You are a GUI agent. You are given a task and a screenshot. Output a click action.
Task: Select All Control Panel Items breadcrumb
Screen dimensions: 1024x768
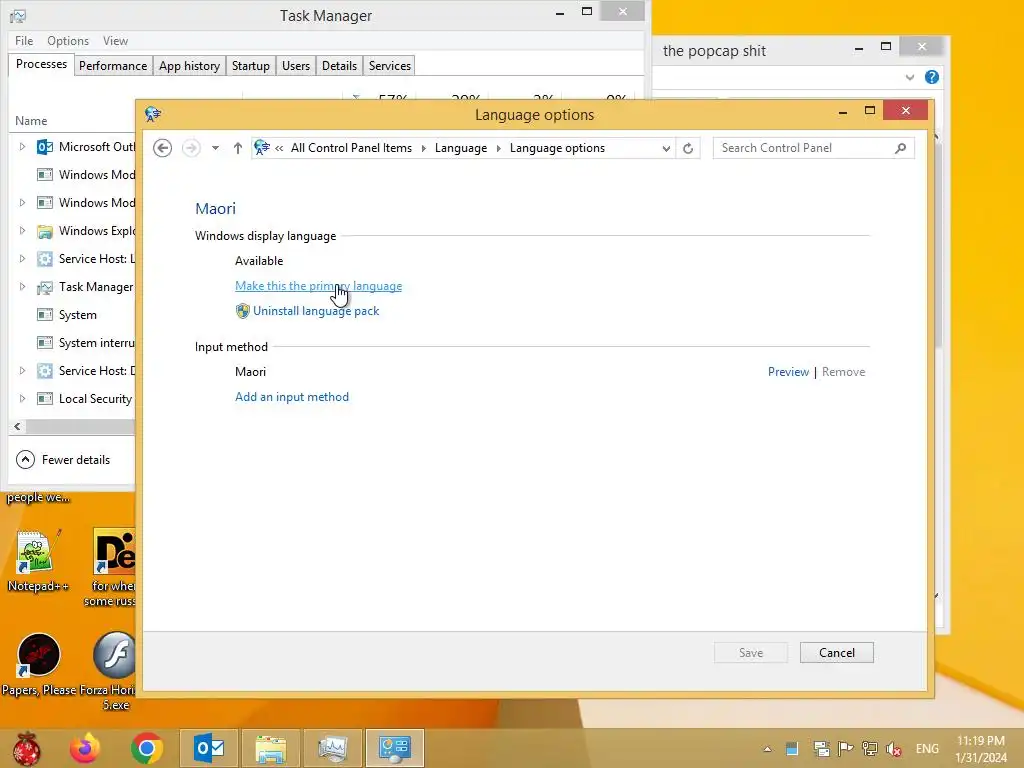click(351, 148)
